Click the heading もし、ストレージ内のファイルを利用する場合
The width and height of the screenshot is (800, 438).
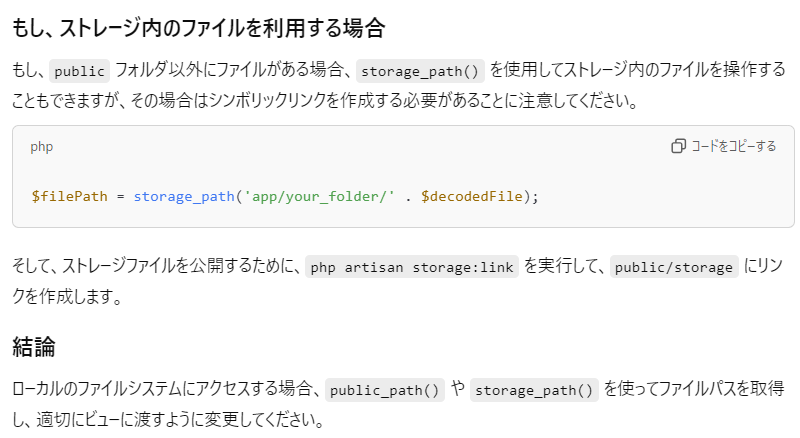198,28
